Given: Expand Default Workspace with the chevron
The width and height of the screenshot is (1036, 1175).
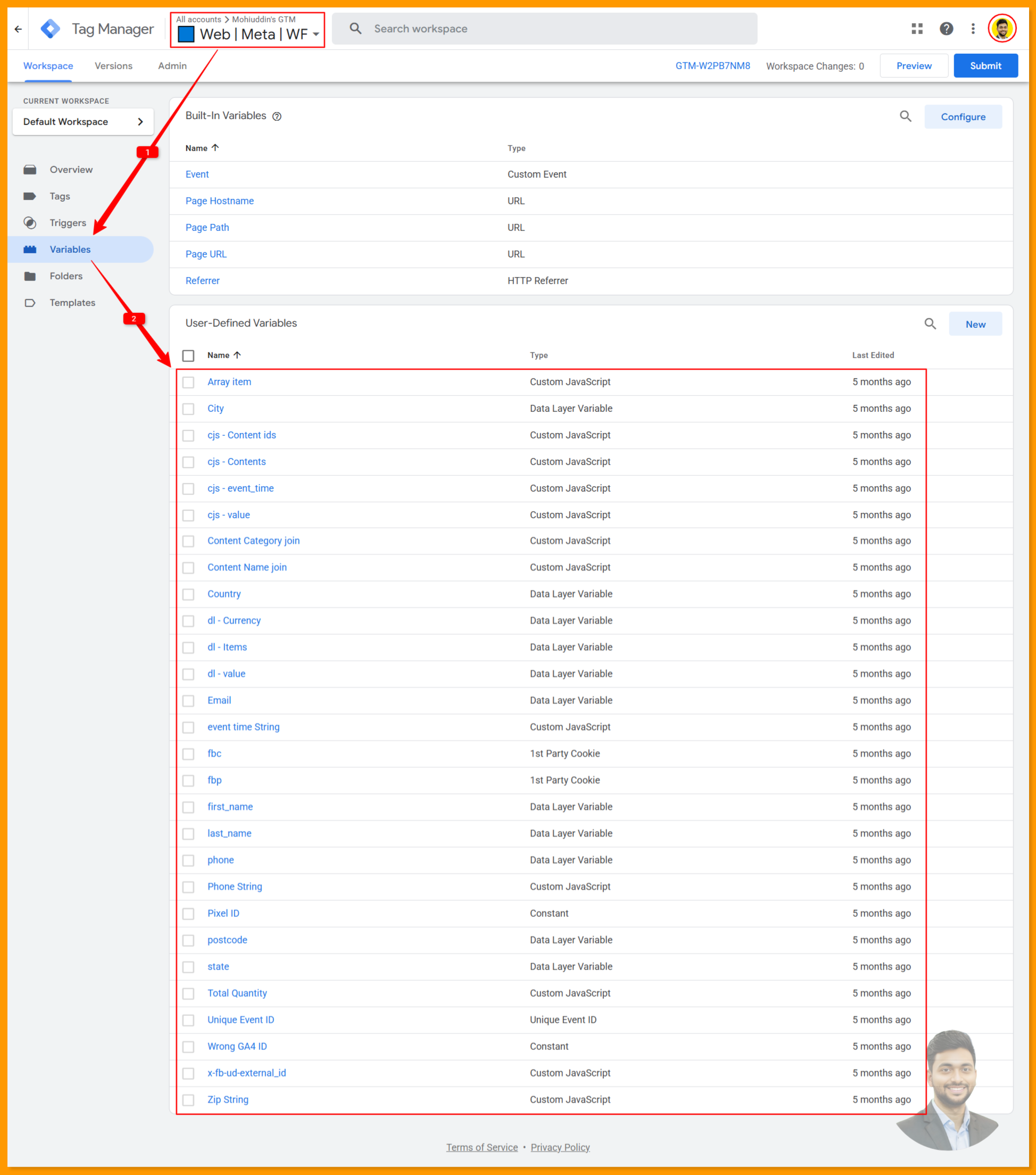Looking at the screenshot, I should (x=140, y=121).
